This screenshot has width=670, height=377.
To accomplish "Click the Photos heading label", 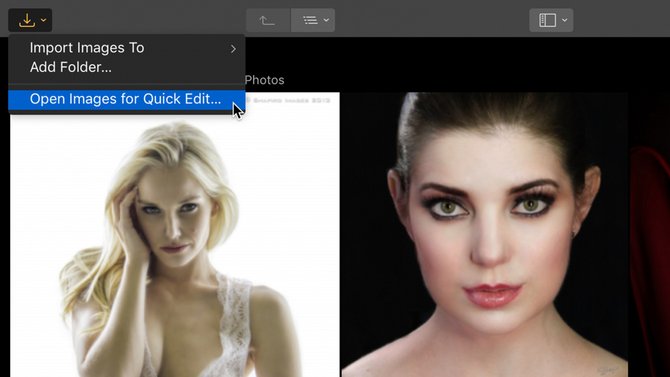I will [264, 80].
